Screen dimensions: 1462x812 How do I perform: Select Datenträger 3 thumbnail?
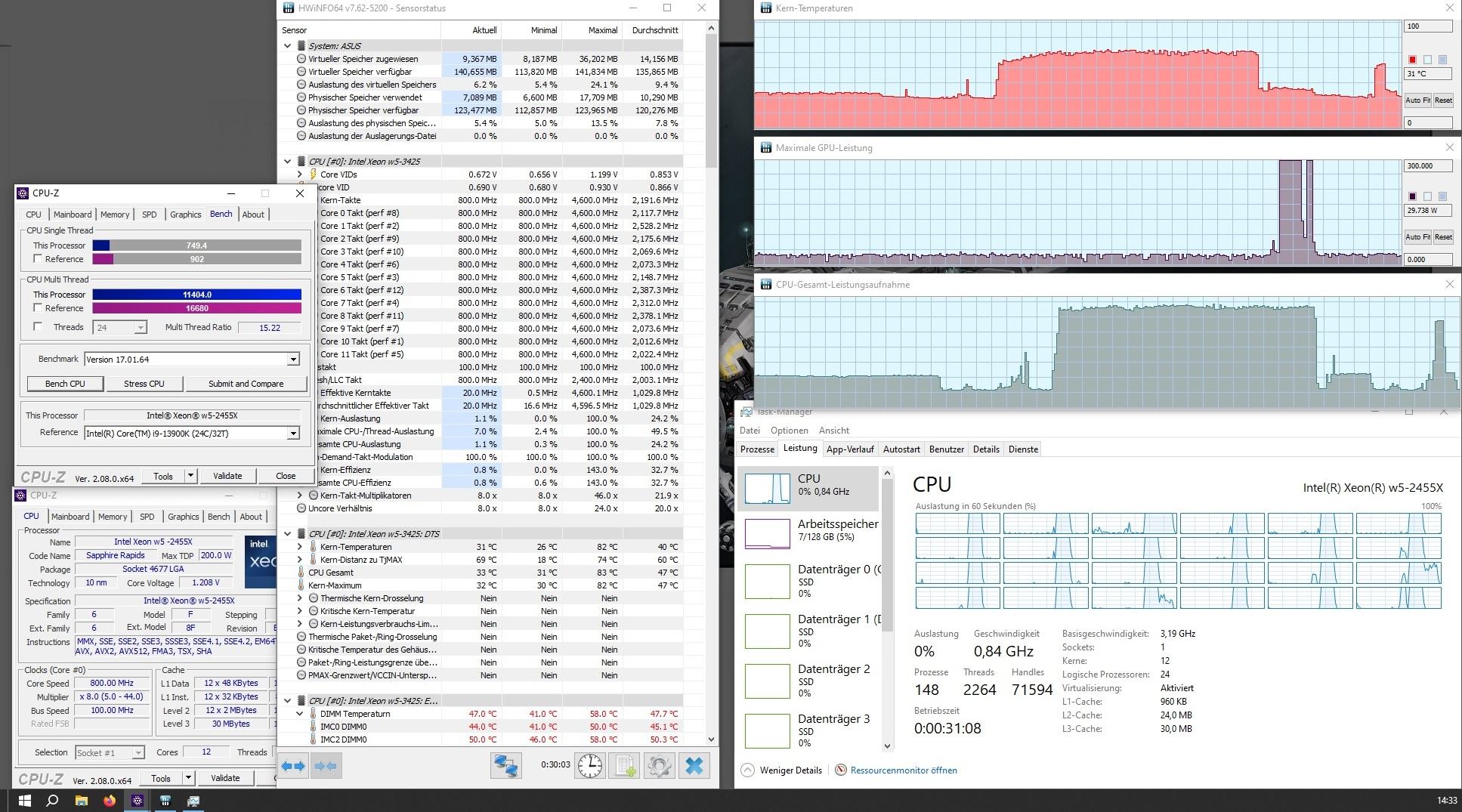[767, 730]
